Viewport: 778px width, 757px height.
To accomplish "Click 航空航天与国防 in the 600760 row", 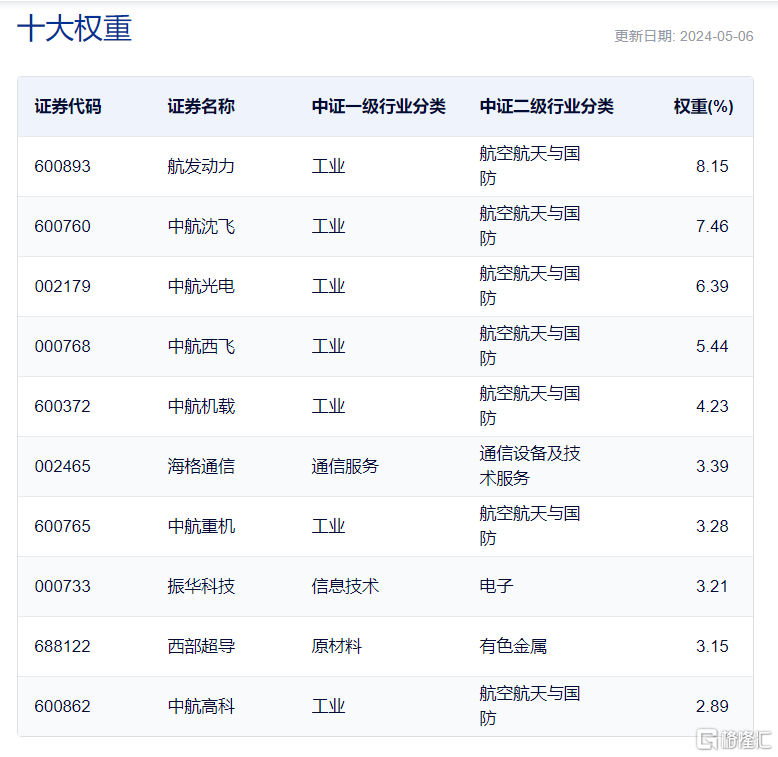I will [x=530, y=226].
